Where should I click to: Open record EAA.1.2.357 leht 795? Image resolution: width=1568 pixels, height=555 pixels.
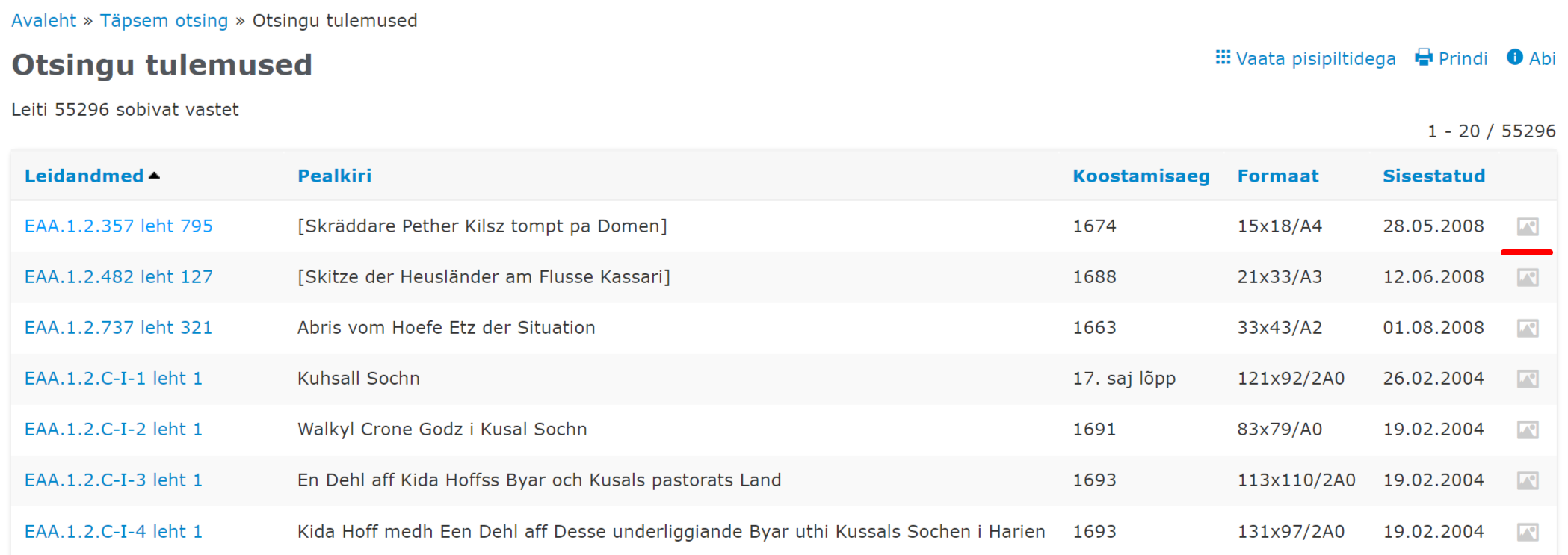click(118, 226)
